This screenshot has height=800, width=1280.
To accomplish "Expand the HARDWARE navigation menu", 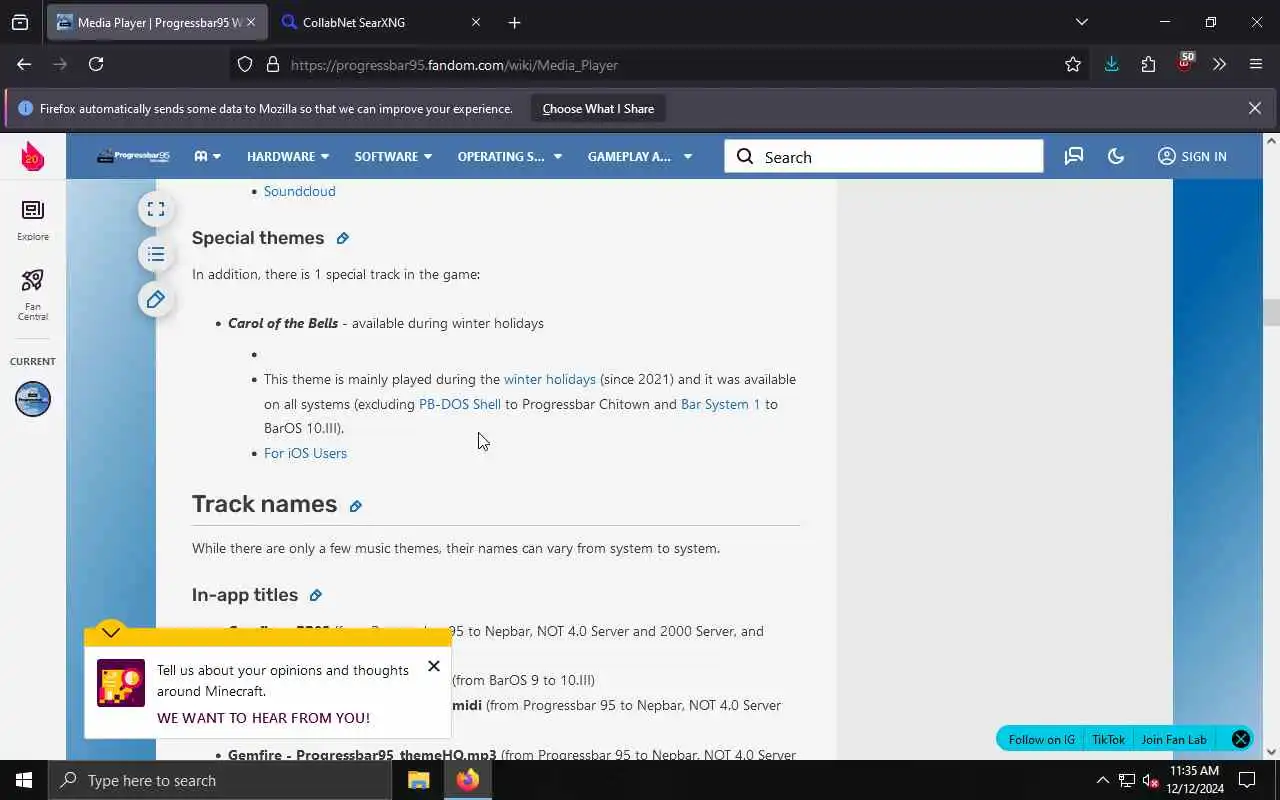I will (x=288, y=156).
